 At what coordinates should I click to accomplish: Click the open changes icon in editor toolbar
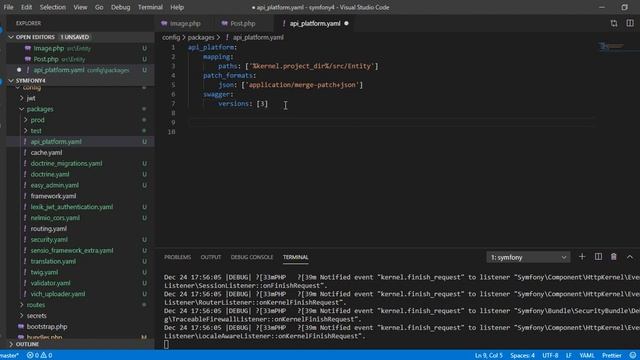pos(614,24)
